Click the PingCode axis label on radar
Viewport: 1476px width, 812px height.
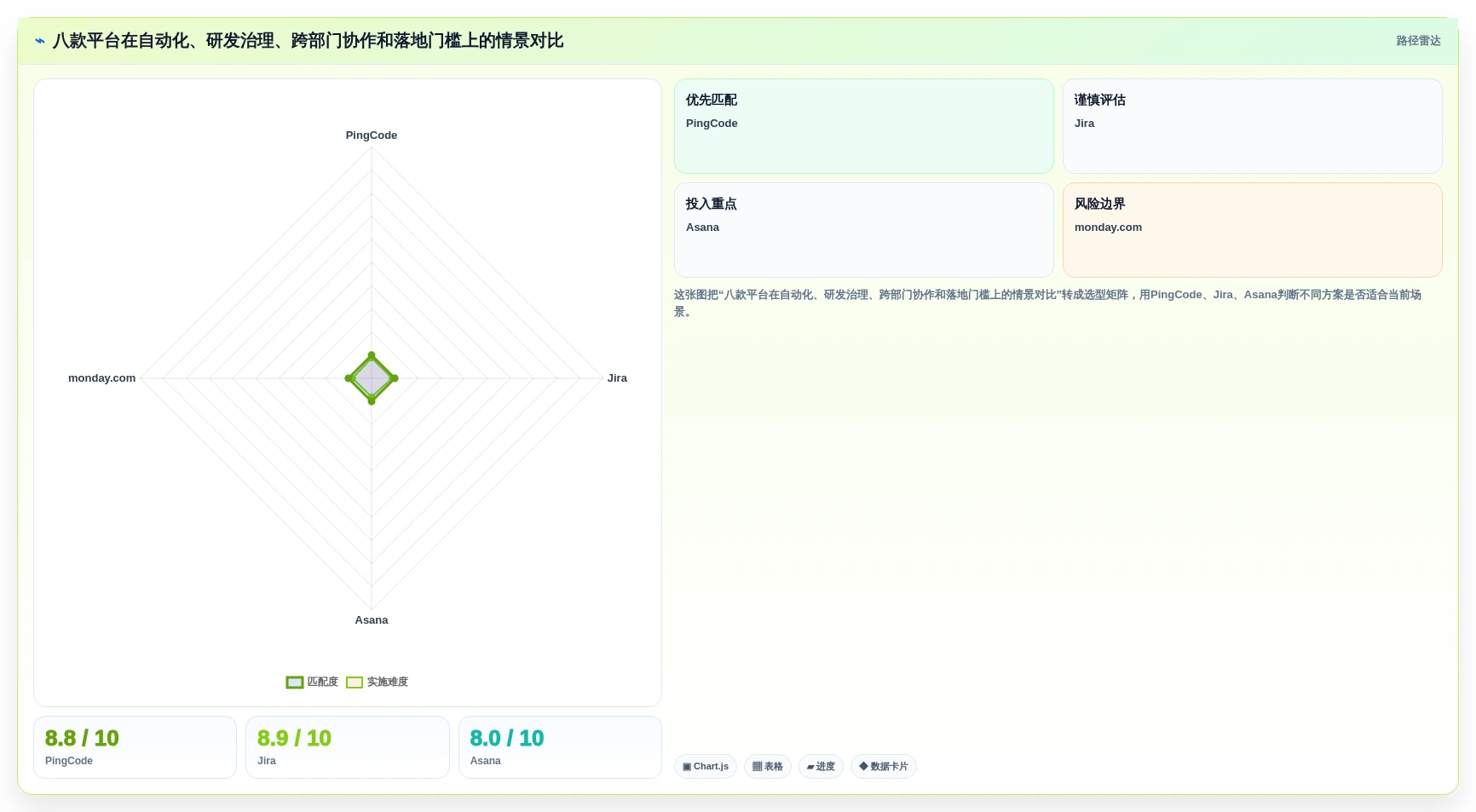pos(372,135)
